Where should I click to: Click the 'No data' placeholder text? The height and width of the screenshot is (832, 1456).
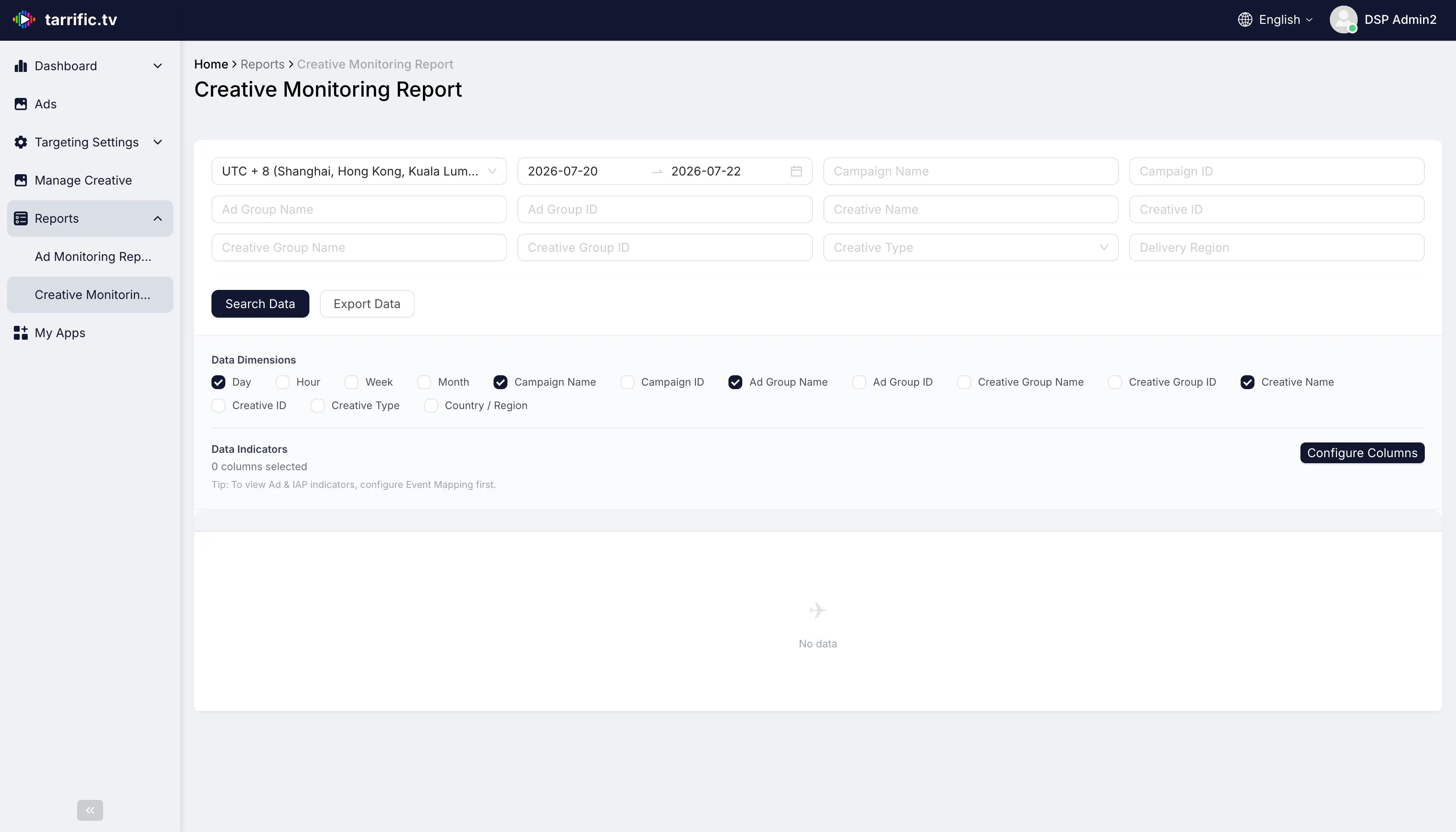click(x=818, y=643)
